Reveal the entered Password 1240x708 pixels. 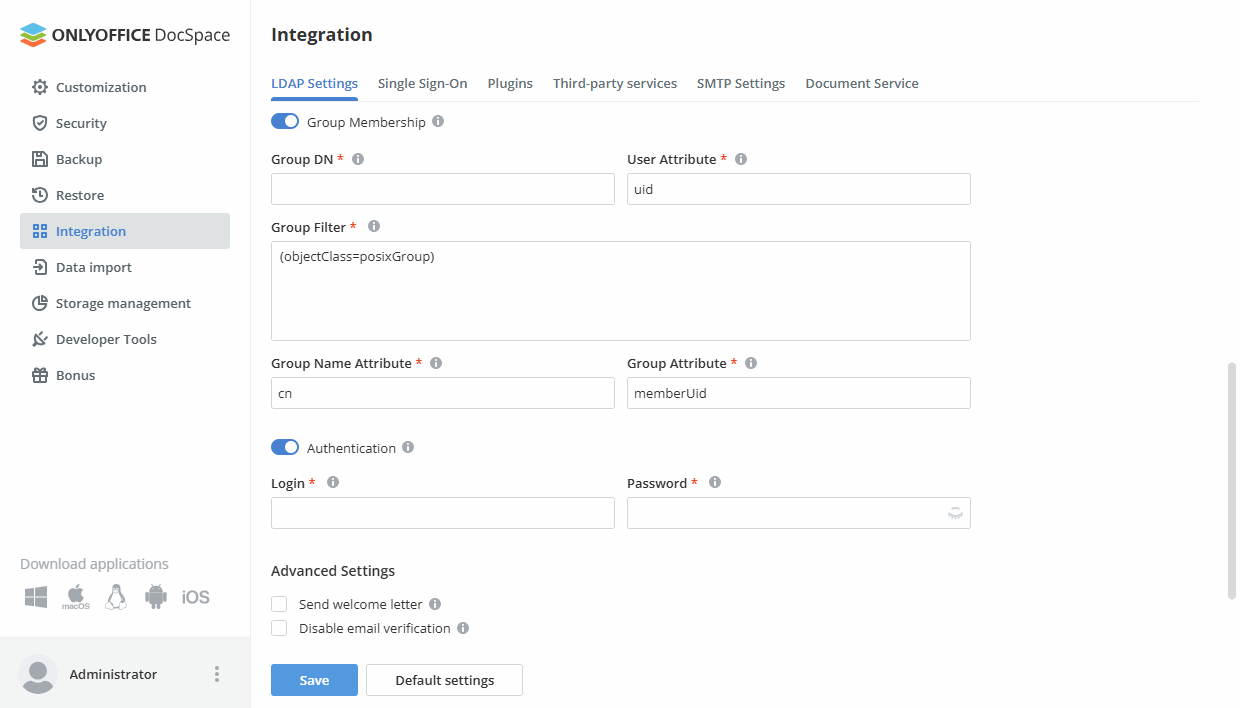955,512
